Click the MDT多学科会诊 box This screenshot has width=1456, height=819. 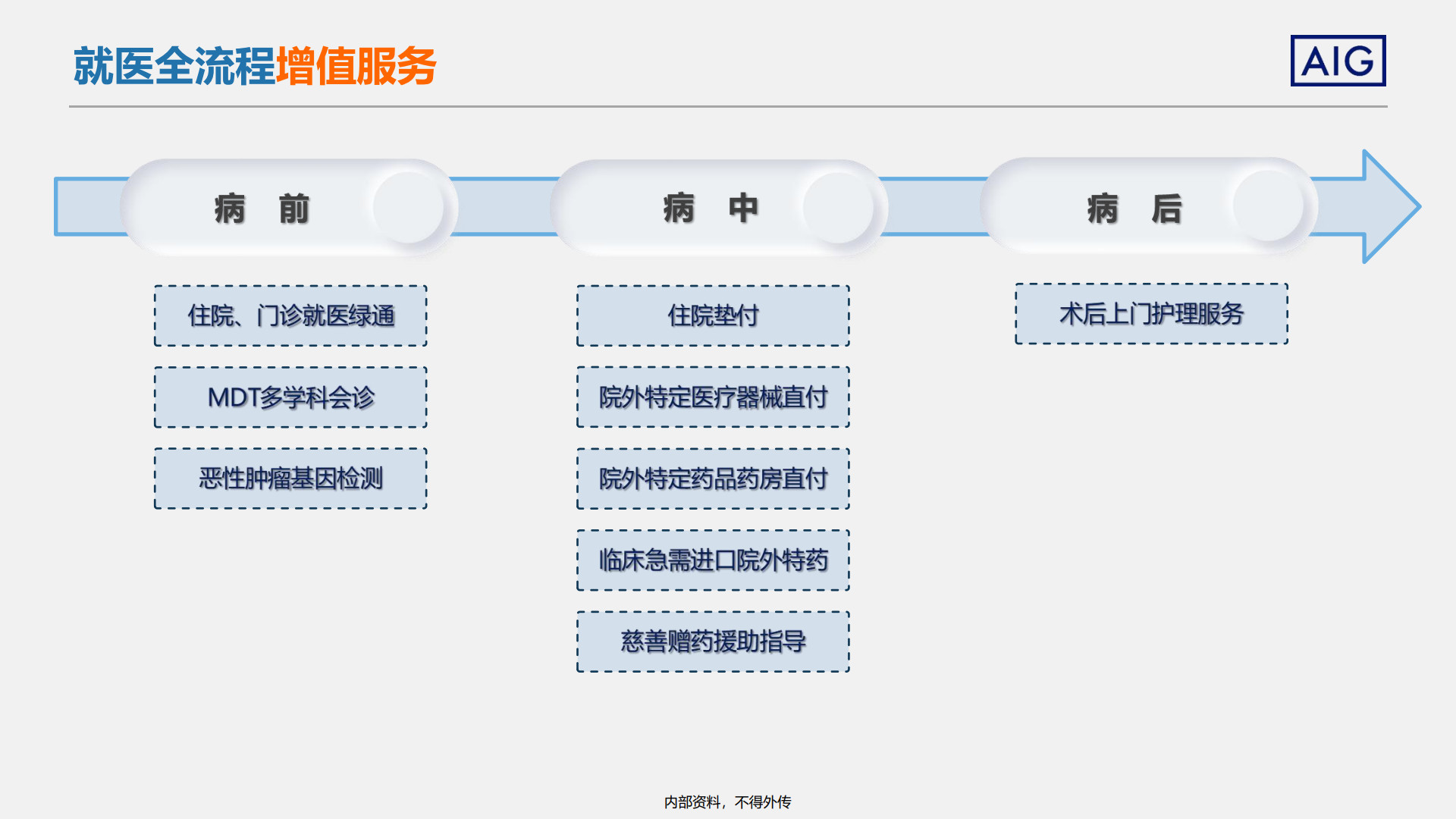click(290, 397)
